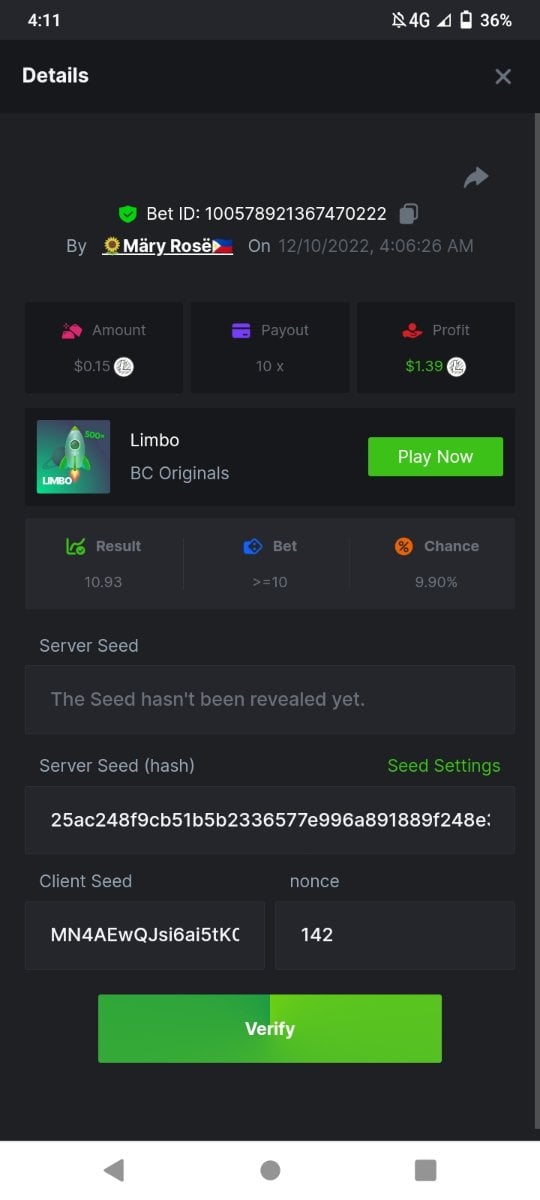Click the green verified shield icon

pyautogui.click(x=127, y=213)
